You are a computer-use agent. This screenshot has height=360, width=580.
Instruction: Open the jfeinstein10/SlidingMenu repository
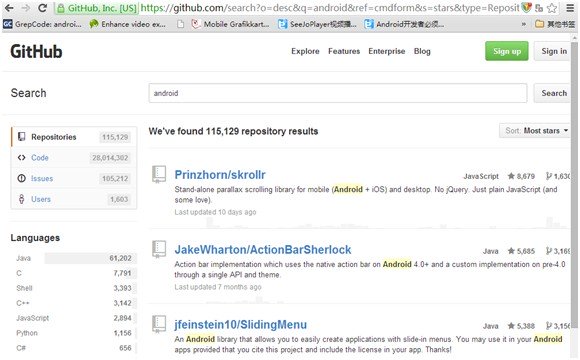(x=241, y=324)
